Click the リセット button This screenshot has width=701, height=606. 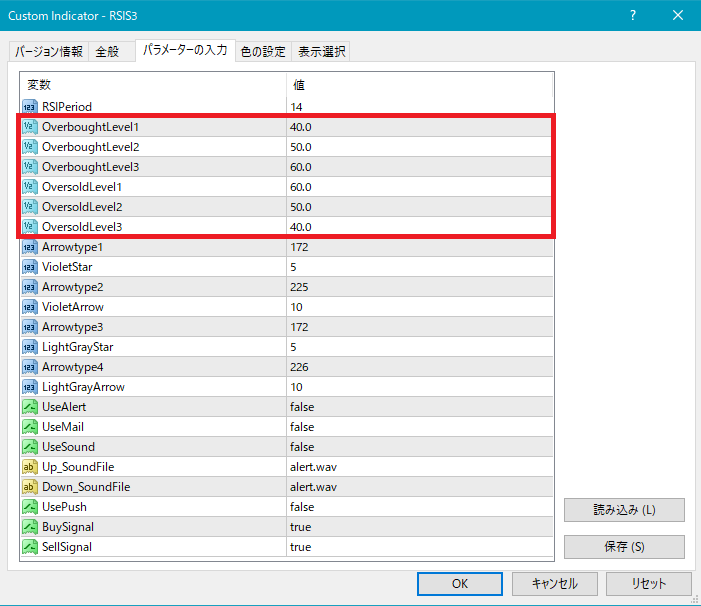tap(649, 584)
